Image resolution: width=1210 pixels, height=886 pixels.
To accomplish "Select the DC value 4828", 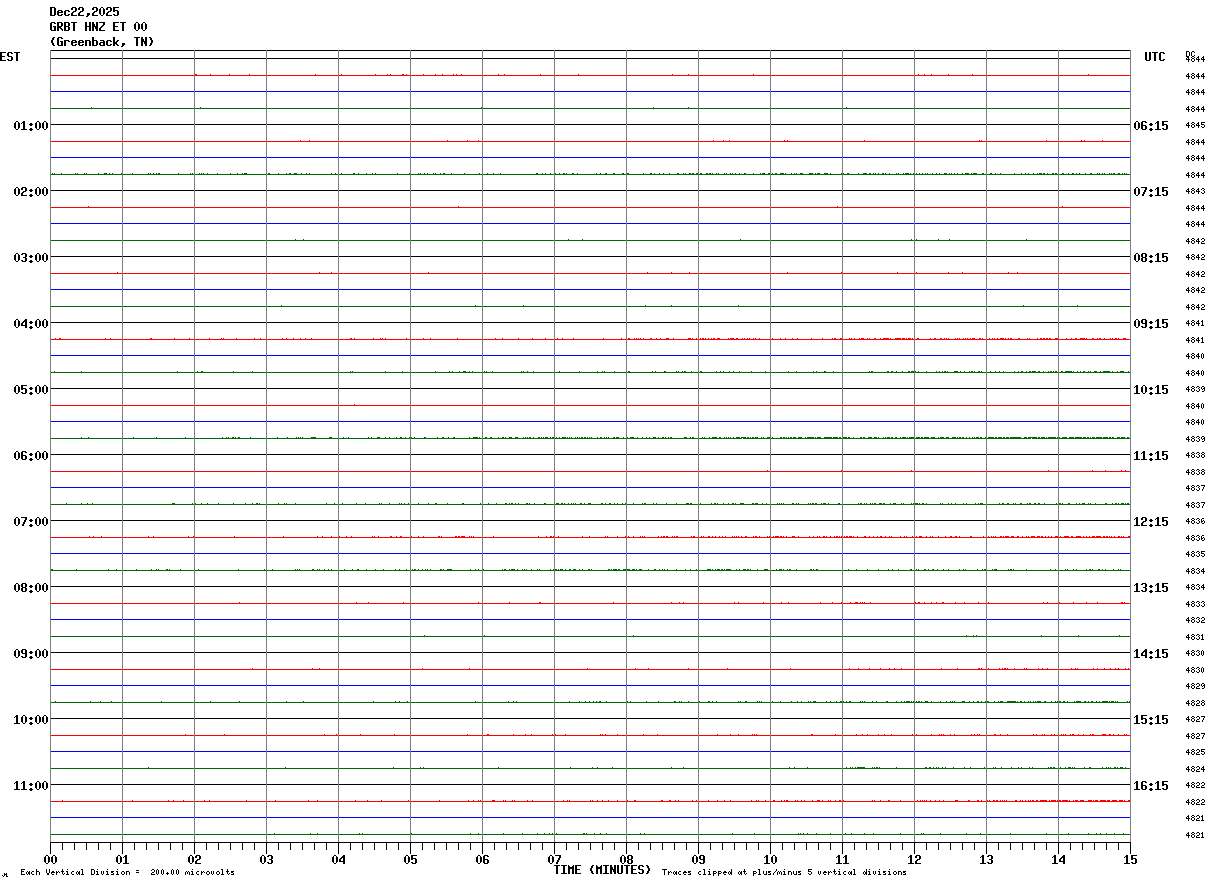I will [x=1195, y=703].
